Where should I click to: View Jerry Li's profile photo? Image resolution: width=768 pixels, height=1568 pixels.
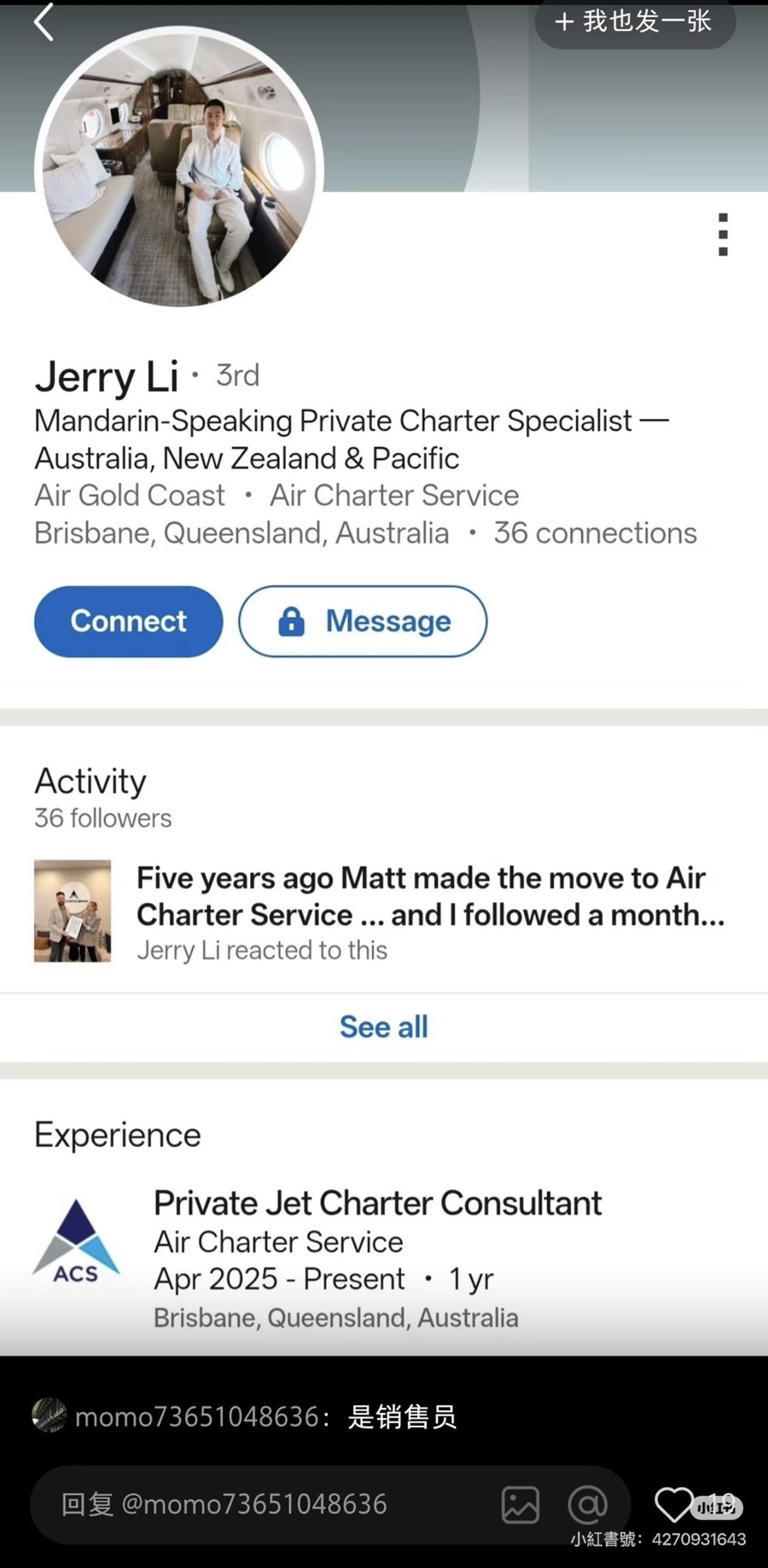[179, 168]
